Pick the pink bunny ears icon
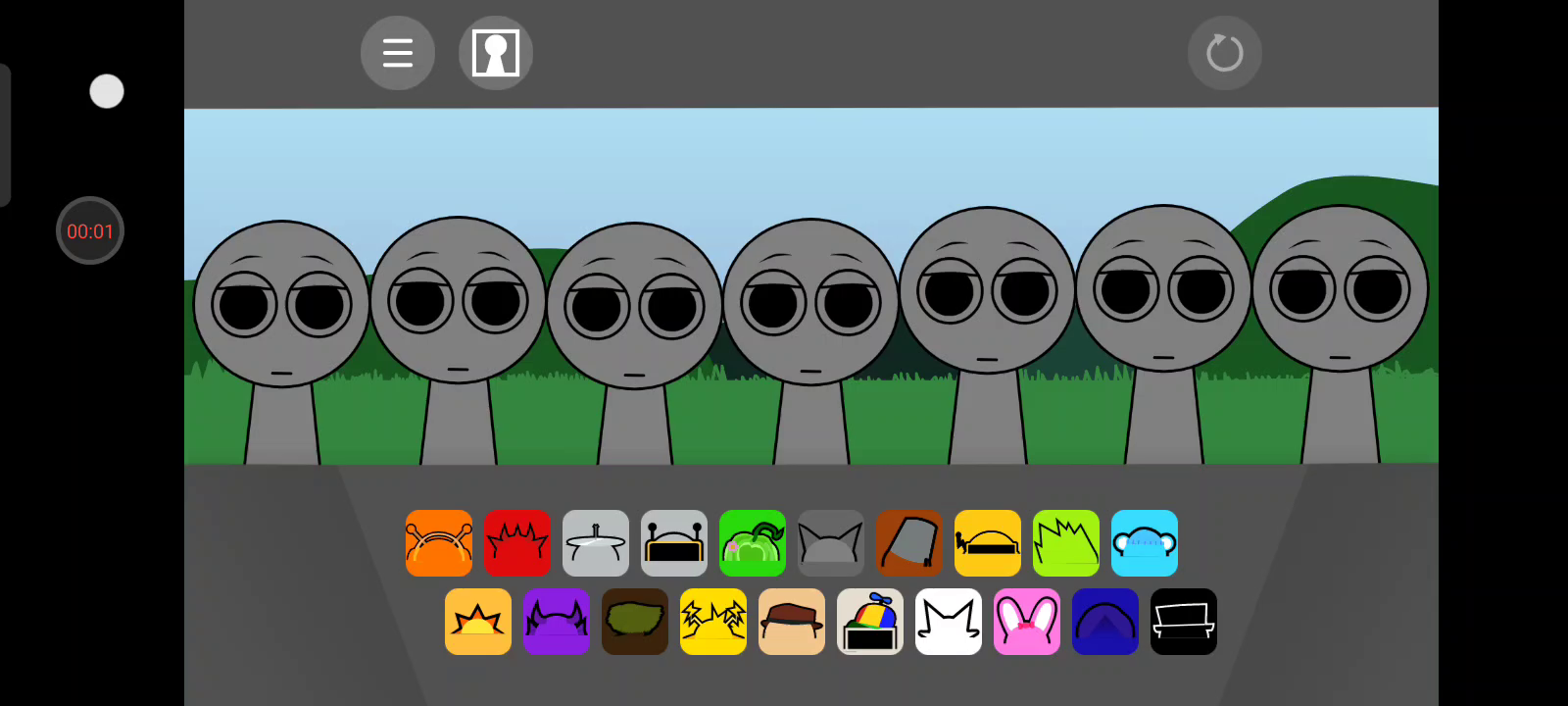Image resolution: width=1568 pixels, height=706 pixels. [x=1026, y=622]
